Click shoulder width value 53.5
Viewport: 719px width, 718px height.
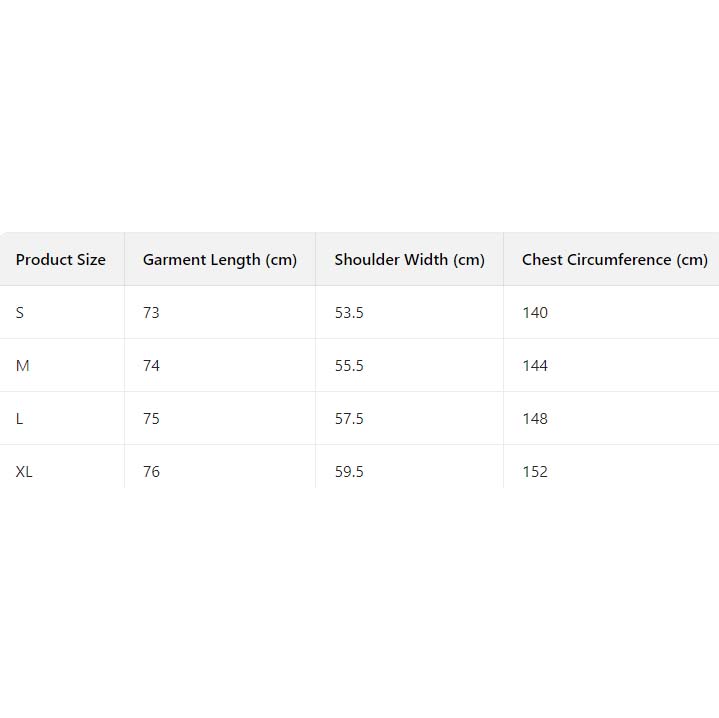tap(349, 313)
